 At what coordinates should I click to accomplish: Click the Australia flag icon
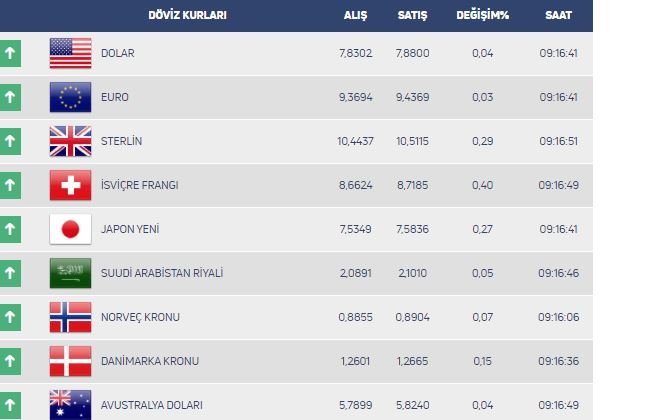point(70,404)
